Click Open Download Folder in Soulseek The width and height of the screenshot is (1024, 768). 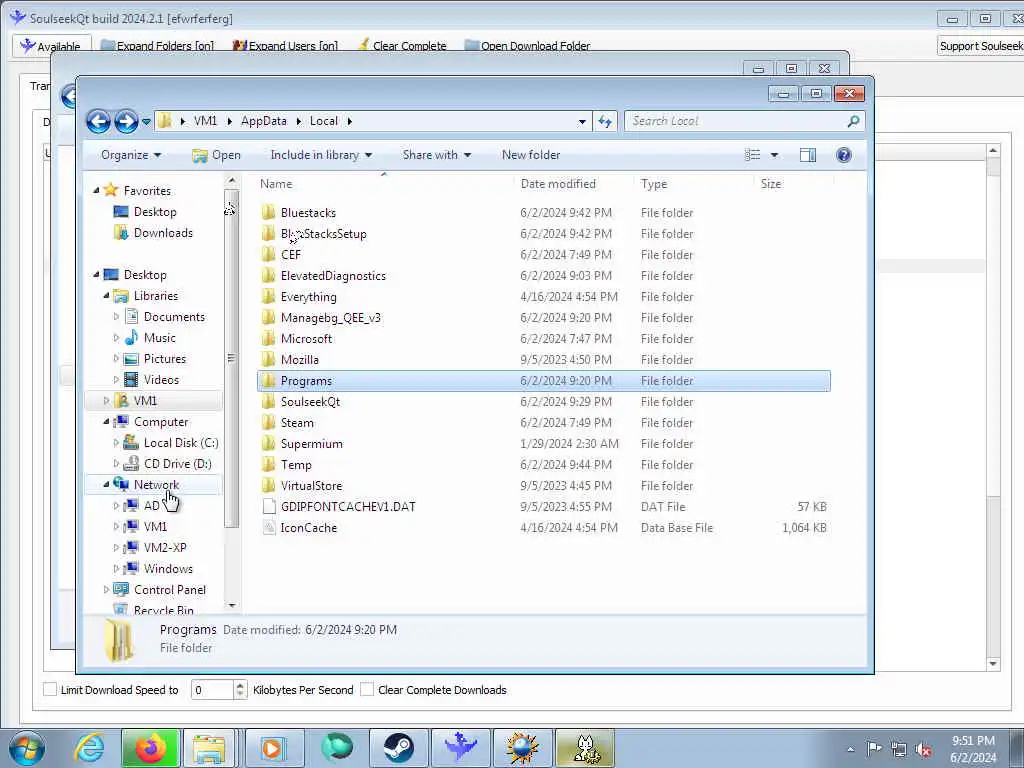click(x=527, y=46)
